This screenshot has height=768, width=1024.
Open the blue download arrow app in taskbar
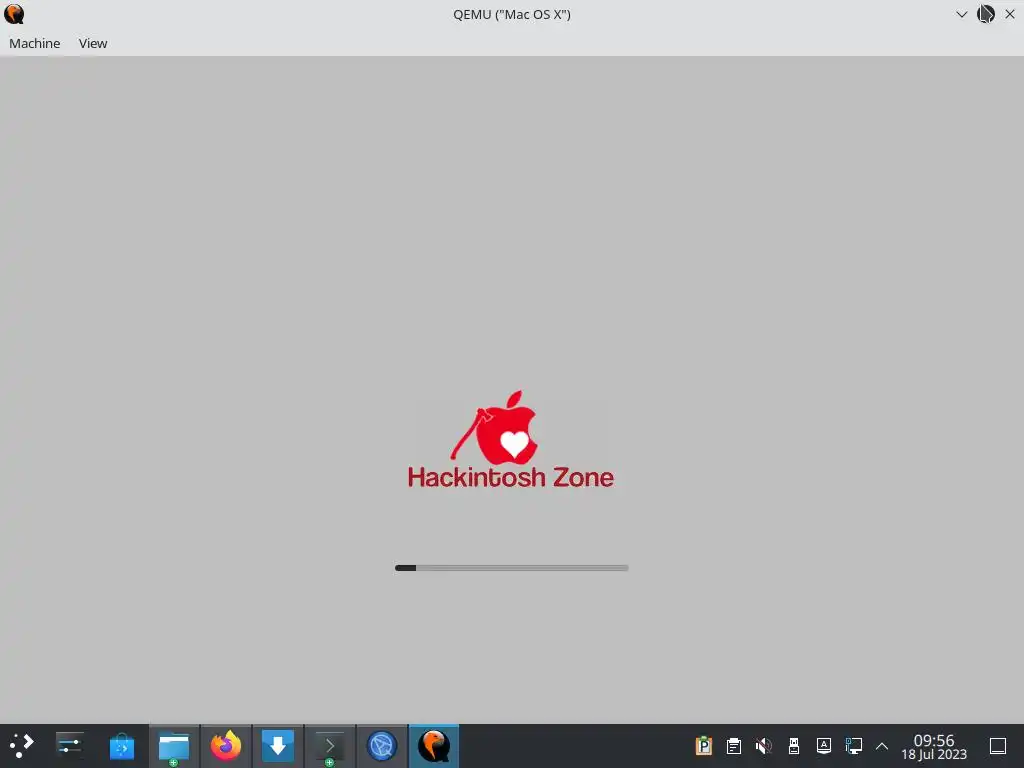pos(278,746)
